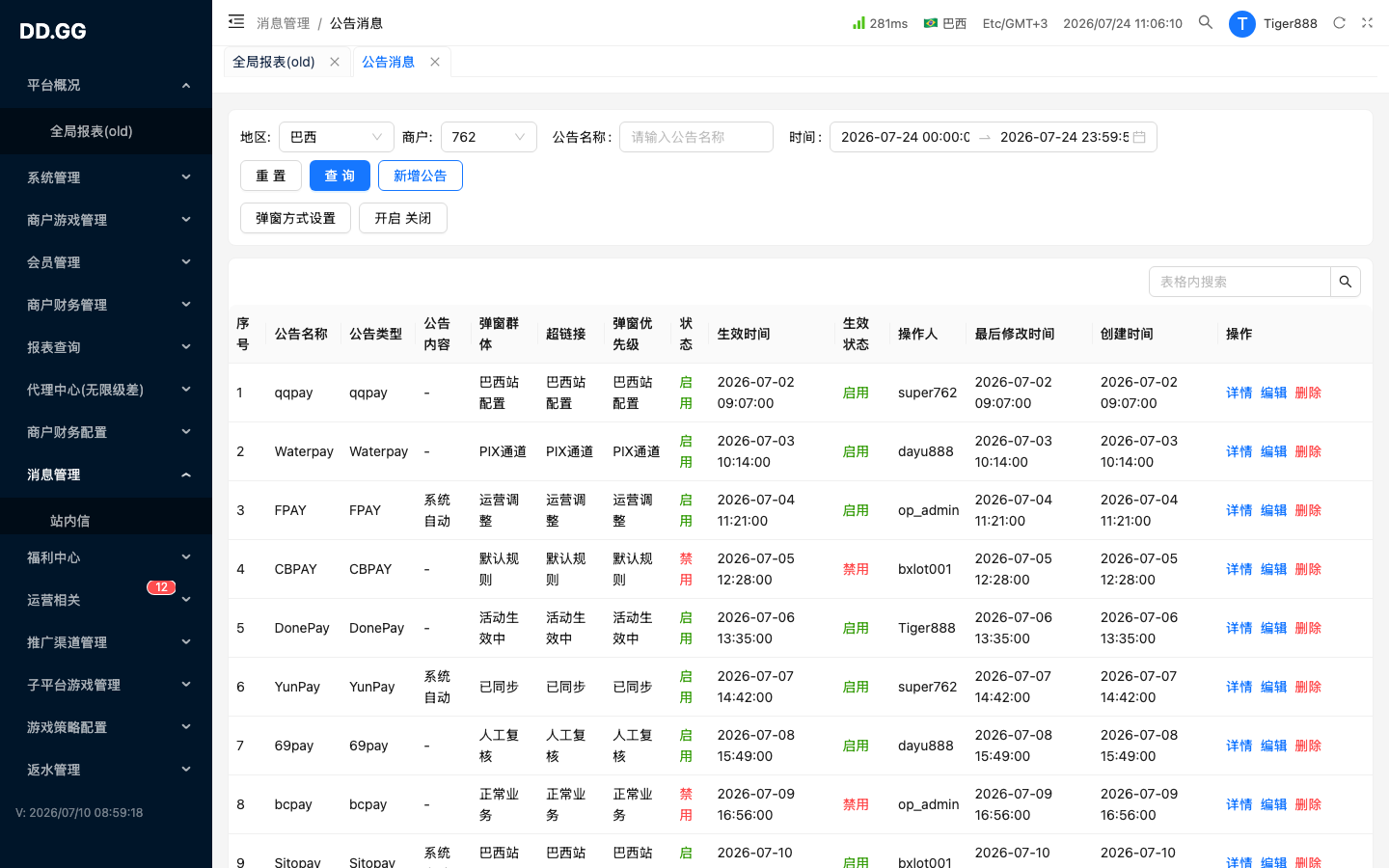Expand the 运营相关 menu
The image size is (1389, 868).
coord(106,600)
